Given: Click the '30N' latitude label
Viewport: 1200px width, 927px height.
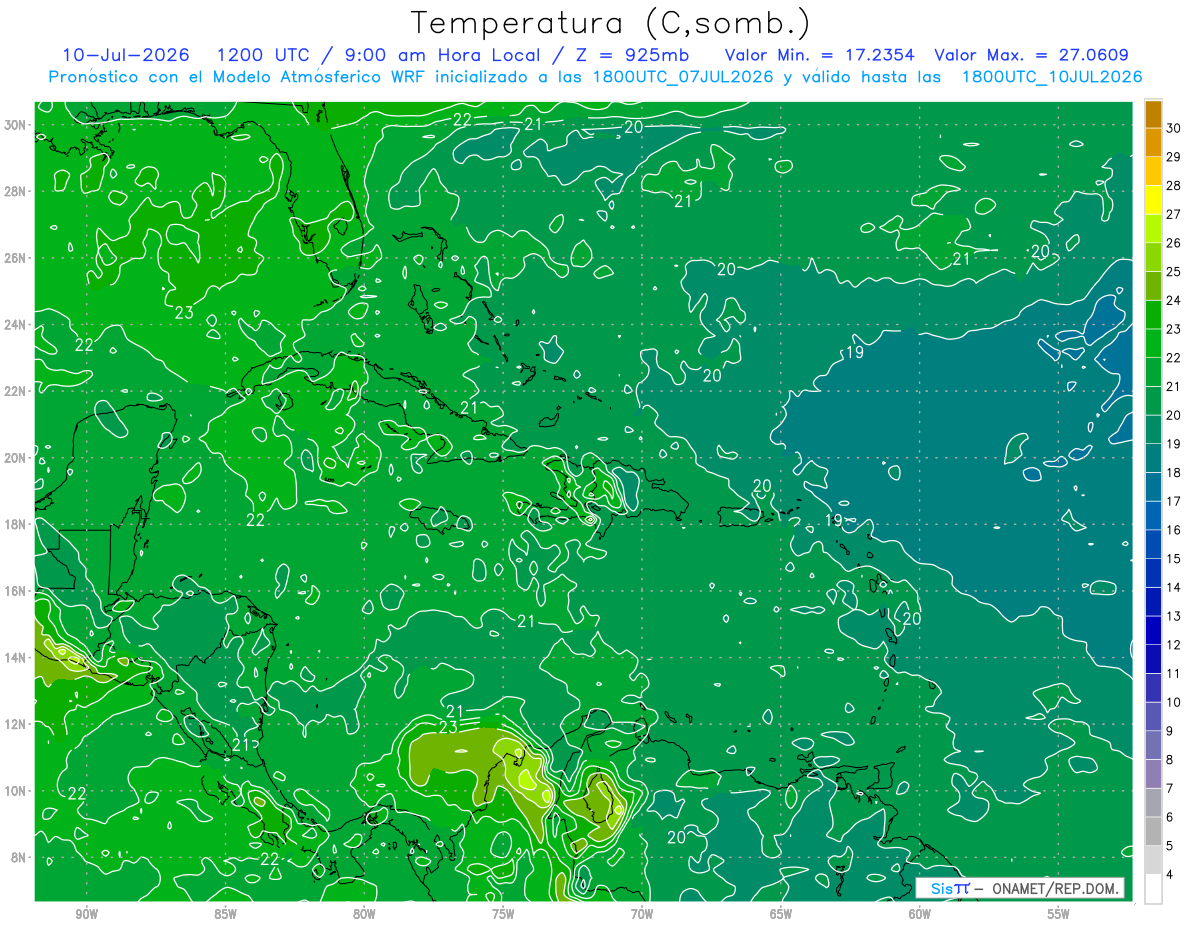Looking at the screenshot, I should (x=17, y=125).
